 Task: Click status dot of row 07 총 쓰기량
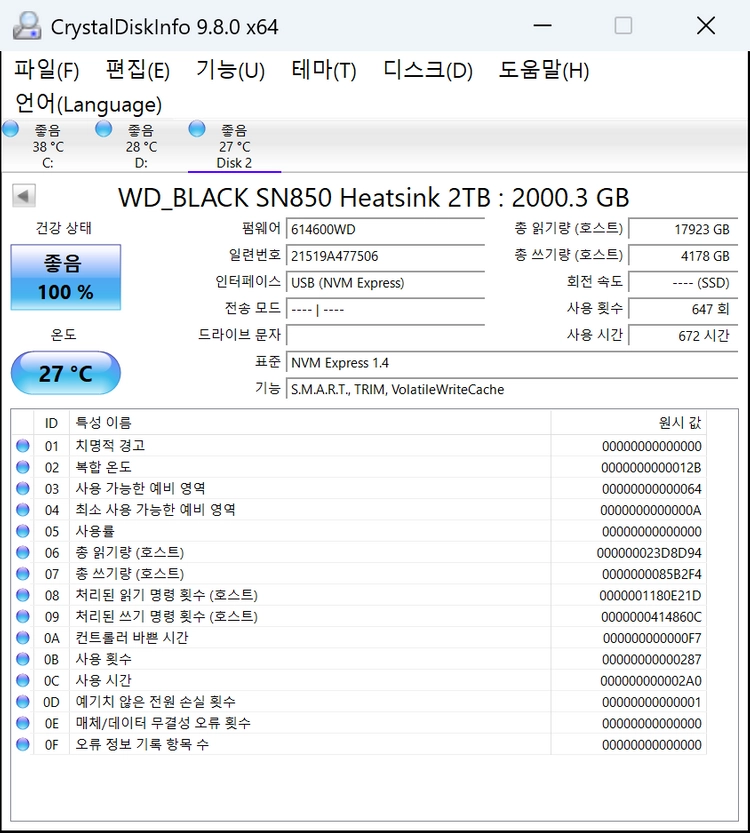click(x=23, y=574)
